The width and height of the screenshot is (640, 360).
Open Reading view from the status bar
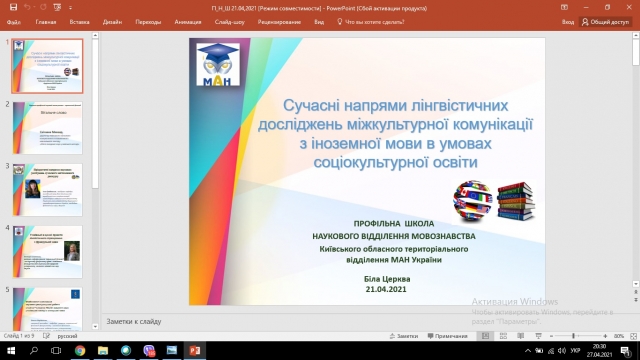coord(521,336)
